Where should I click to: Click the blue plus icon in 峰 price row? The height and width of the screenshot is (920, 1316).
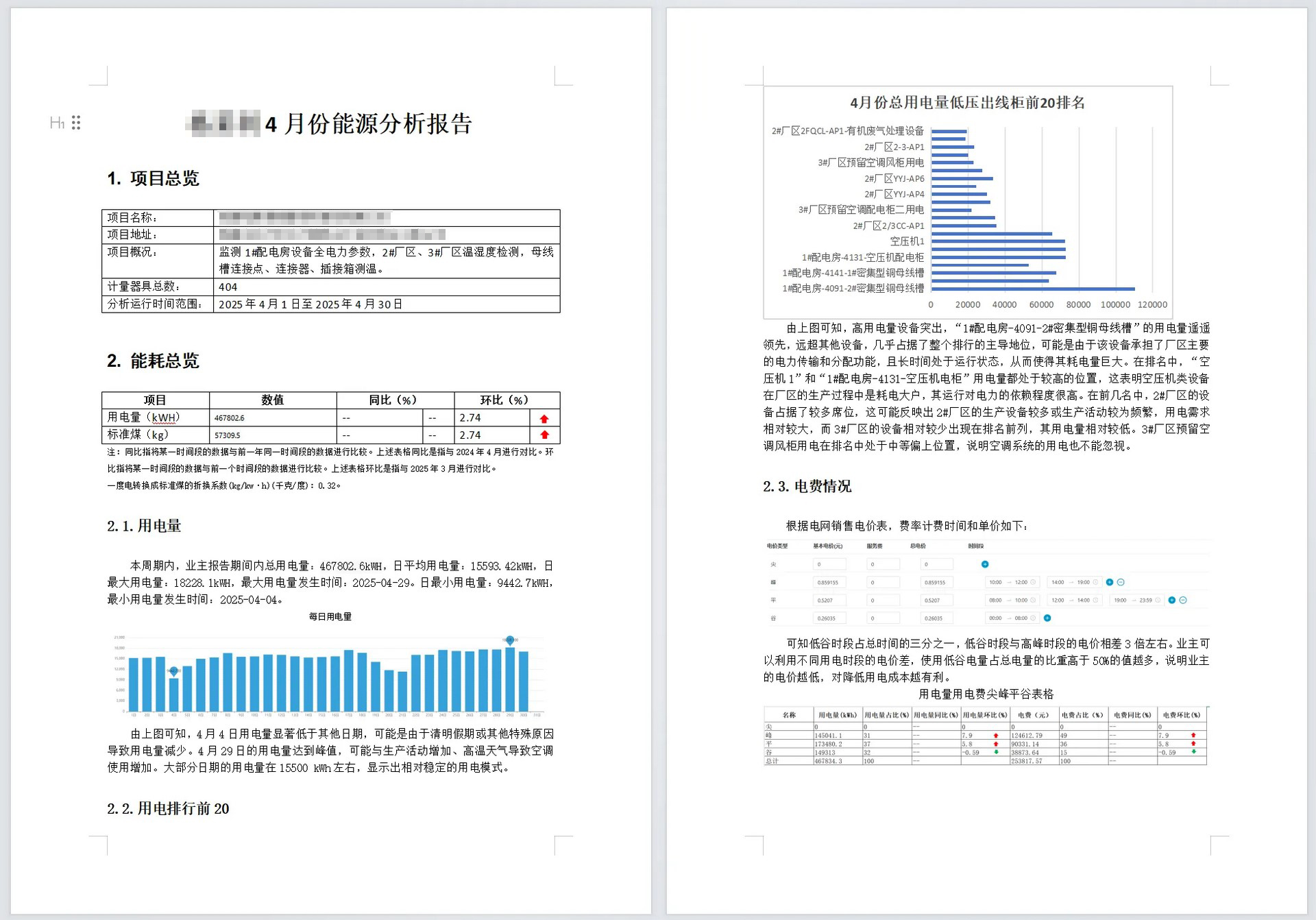pyautogui.click(x=1110, y=582)
